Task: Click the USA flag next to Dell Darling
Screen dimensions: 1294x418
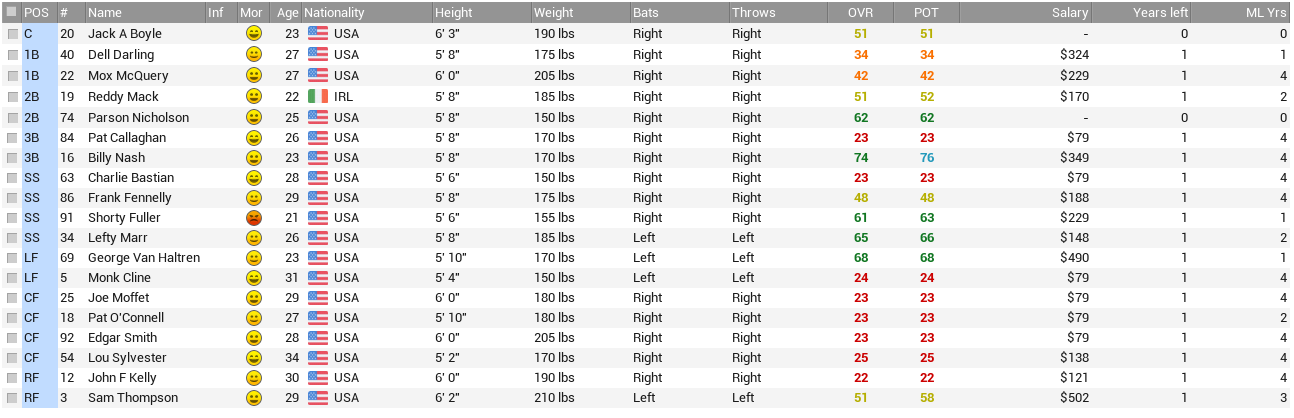Action: click(x=318, y=54)
